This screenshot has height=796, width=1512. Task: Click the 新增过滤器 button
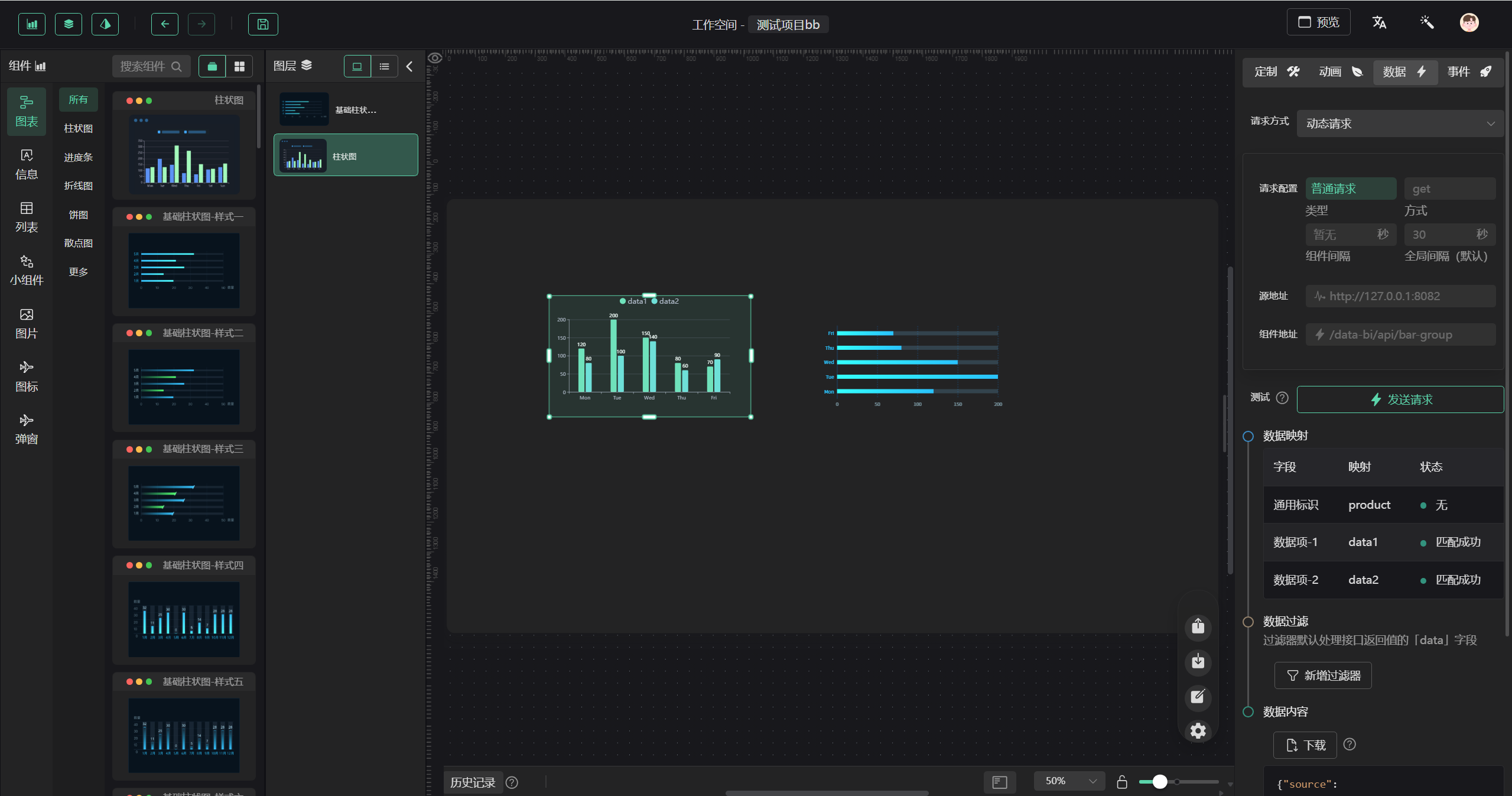coord(1323,675)
